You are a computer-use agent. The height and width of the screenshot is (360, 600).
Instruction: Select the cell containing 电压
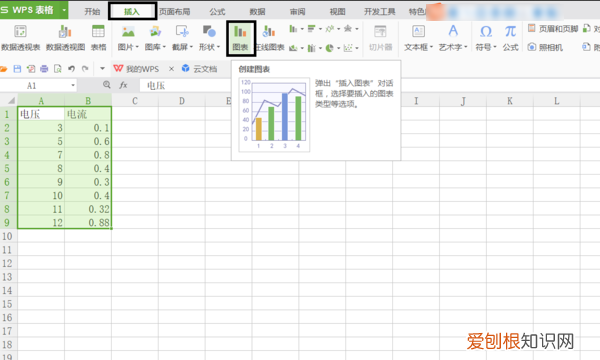[x=41, y=114]
